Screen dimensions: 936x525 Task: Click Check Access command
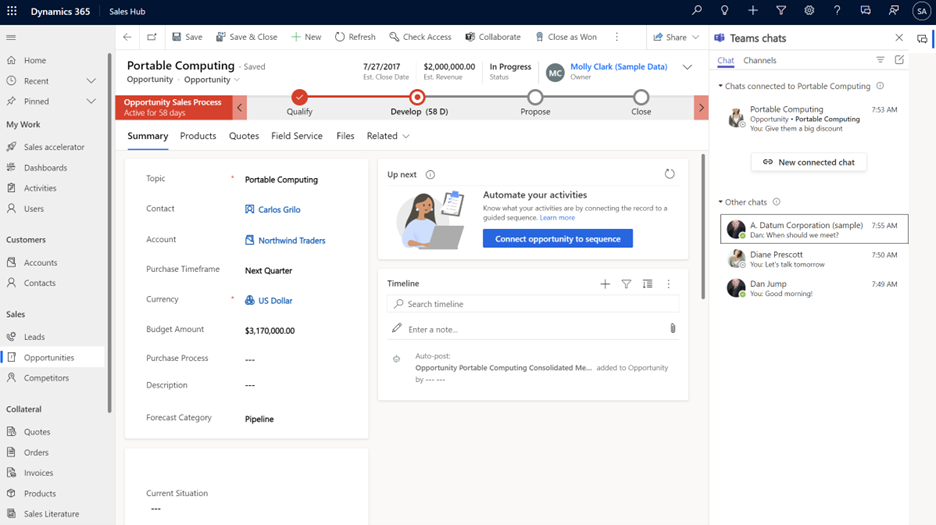click(x=420, y=37)
